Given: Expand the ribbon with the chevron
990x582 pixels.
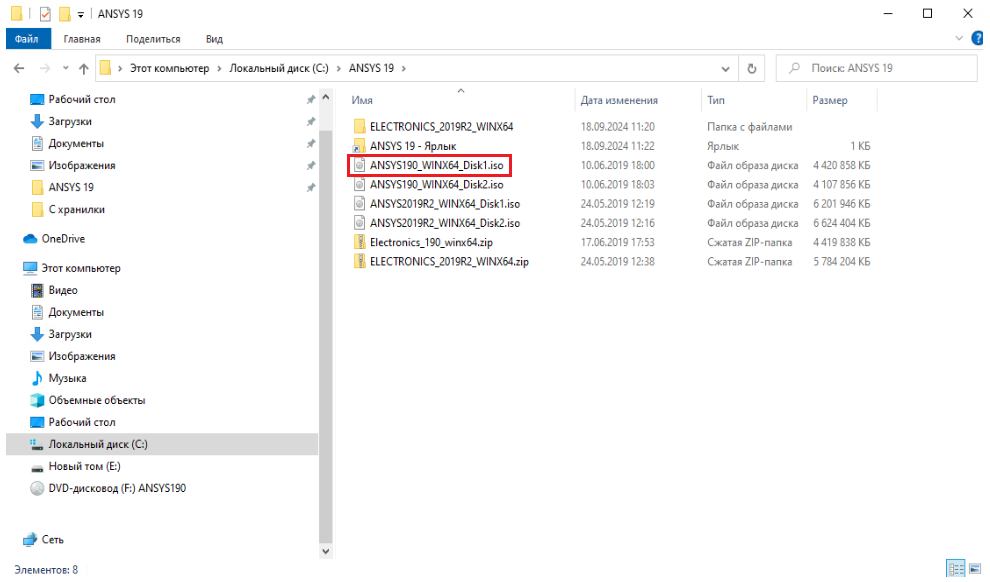Looking at the screenshot, I should [962, 39].
